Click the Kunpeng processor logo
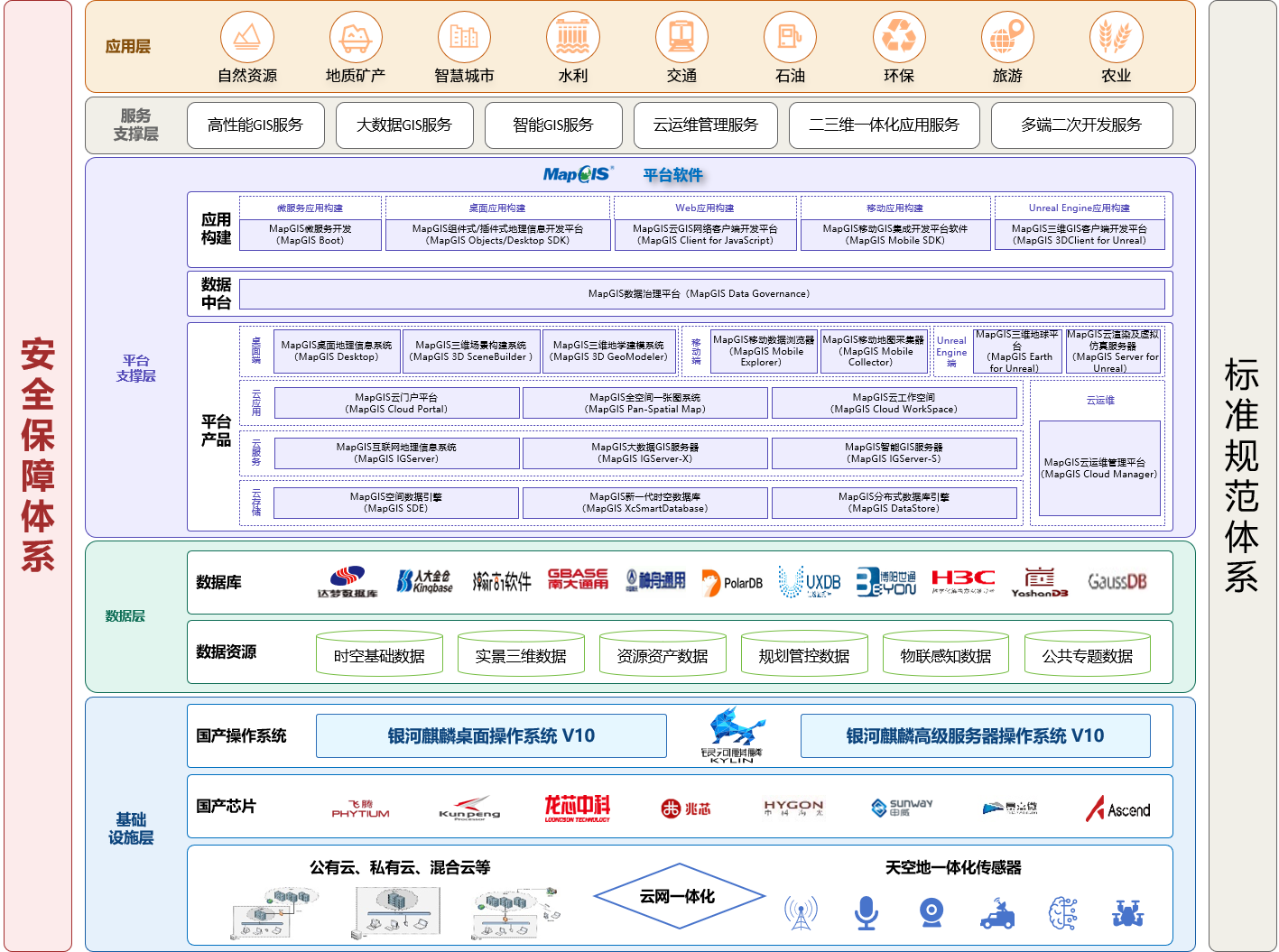1279x952 pixels. tap(469, 808)
